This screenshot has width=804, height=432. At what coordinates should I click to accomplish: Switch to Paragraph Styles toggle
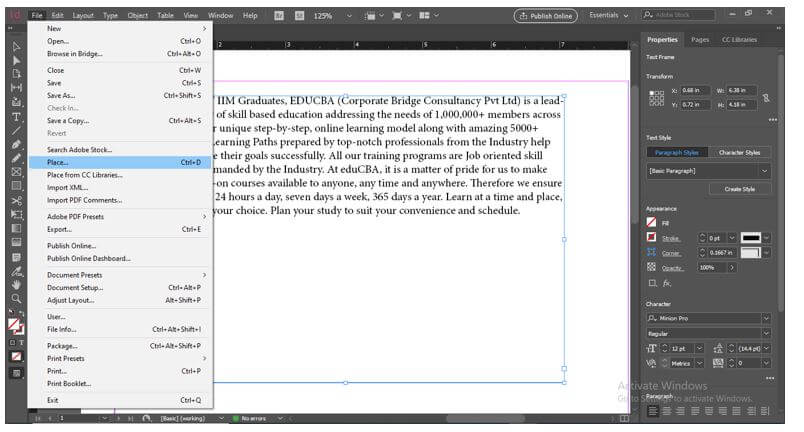pyautogui.click(x=677, y=153)
